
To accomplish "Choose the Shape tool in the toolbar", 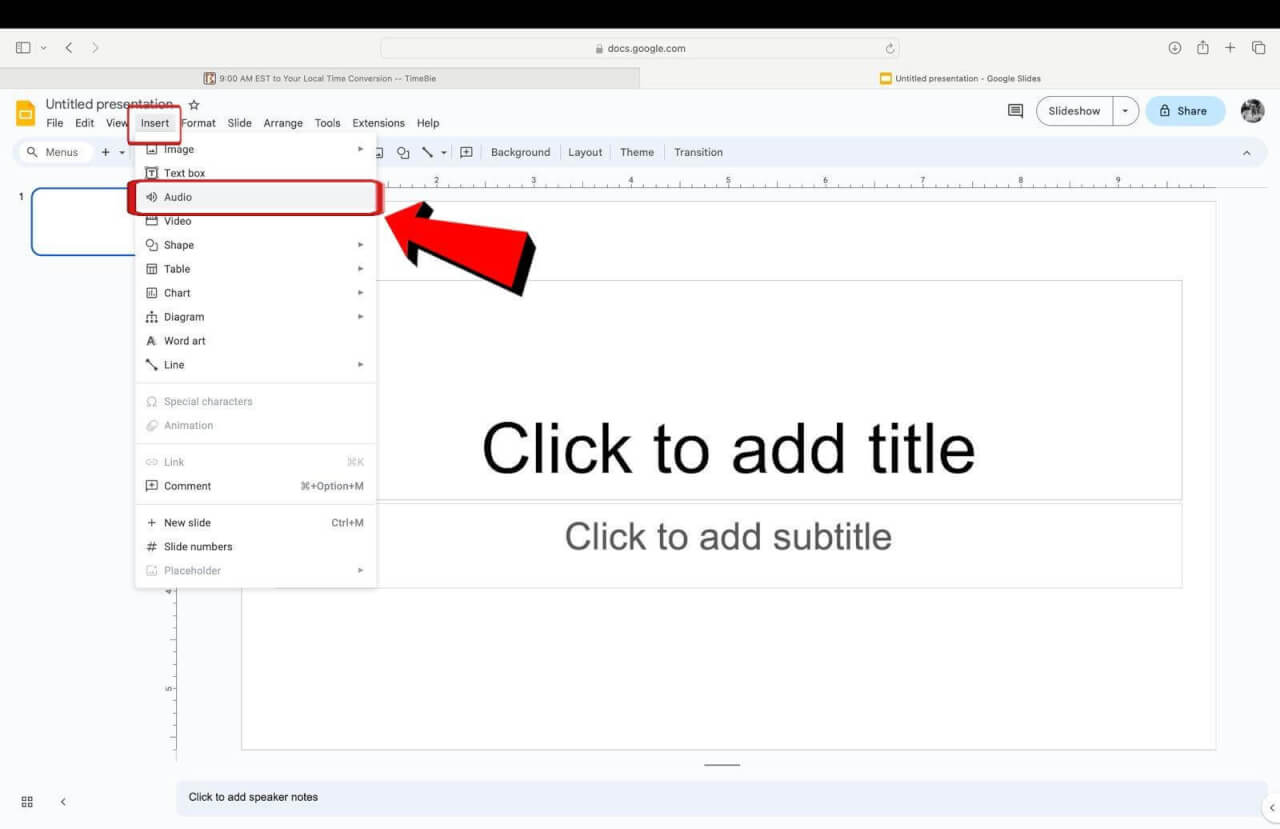I will click(x=403, y=152).
